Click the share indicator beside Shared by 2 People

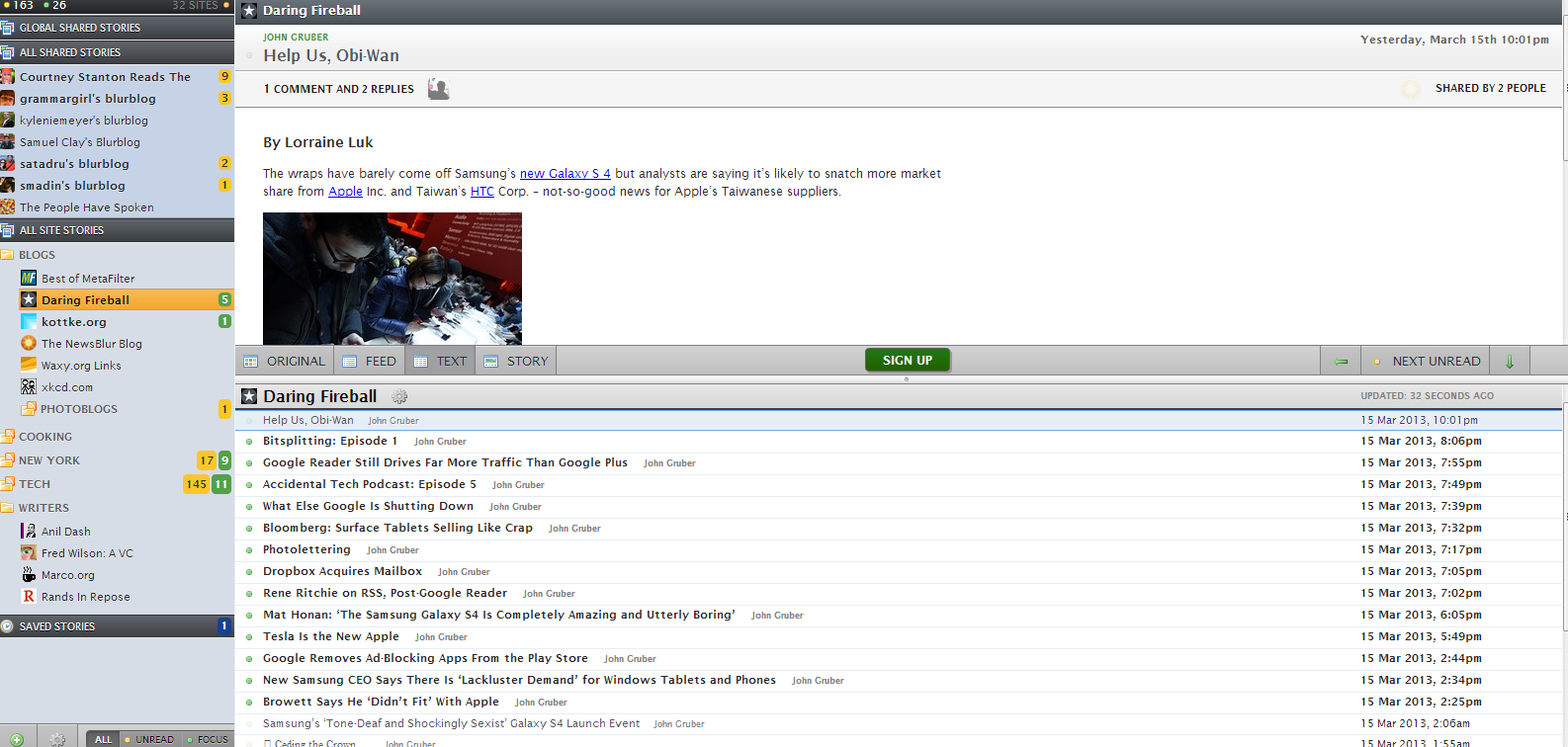click(1411, 88)
